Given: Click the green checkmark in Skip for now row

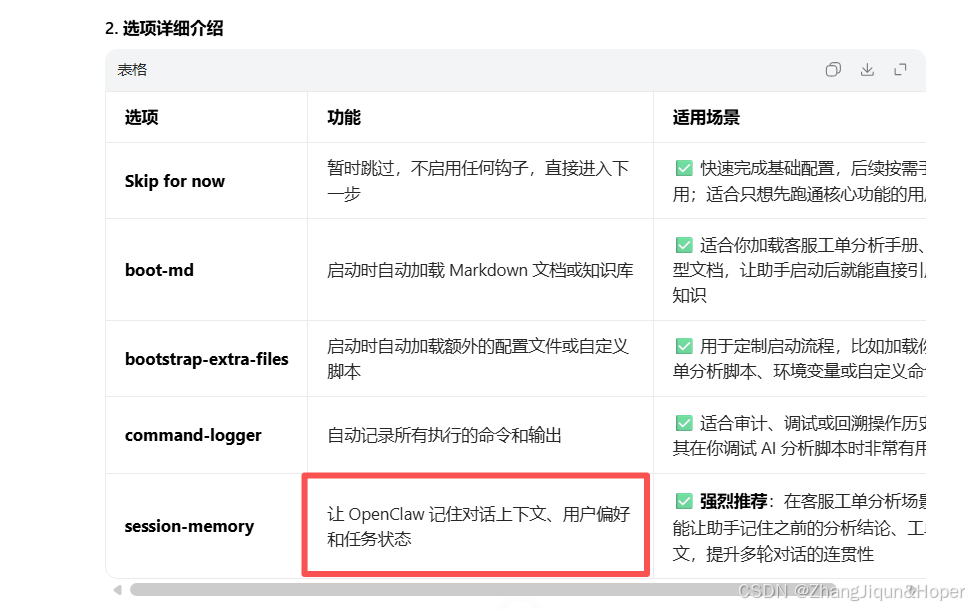Looking at the screenshot, I should click(x=684, y=167).
